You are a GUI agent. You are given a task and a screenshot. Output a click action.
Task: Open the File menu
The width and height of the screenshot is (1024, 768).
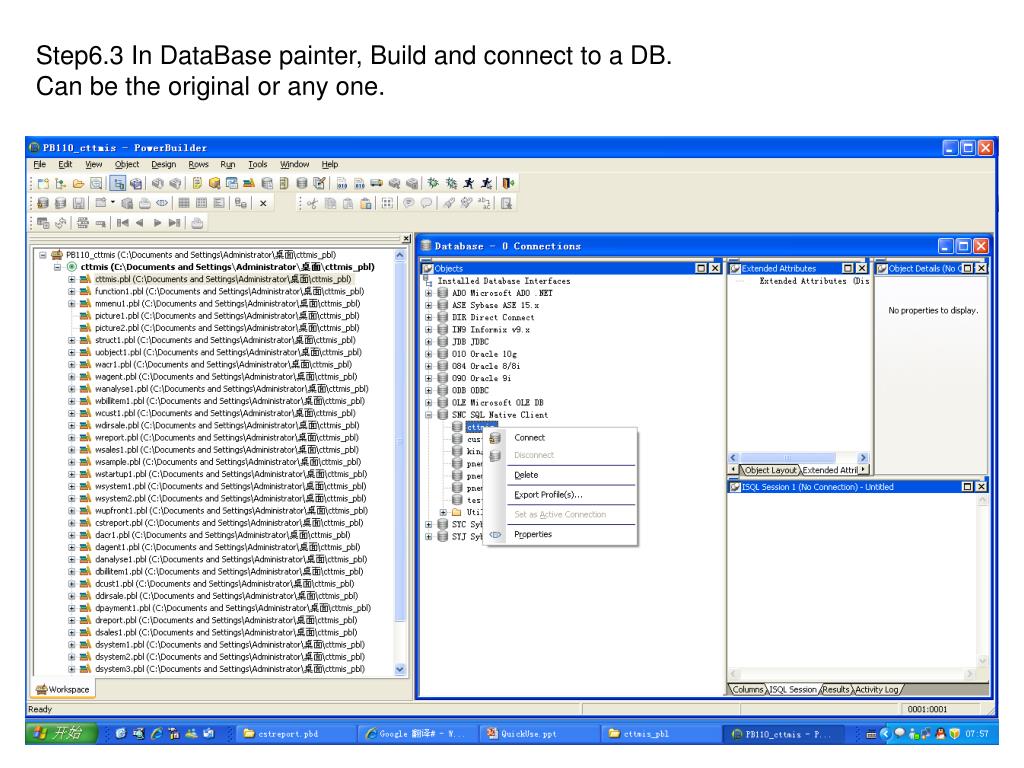40,165
